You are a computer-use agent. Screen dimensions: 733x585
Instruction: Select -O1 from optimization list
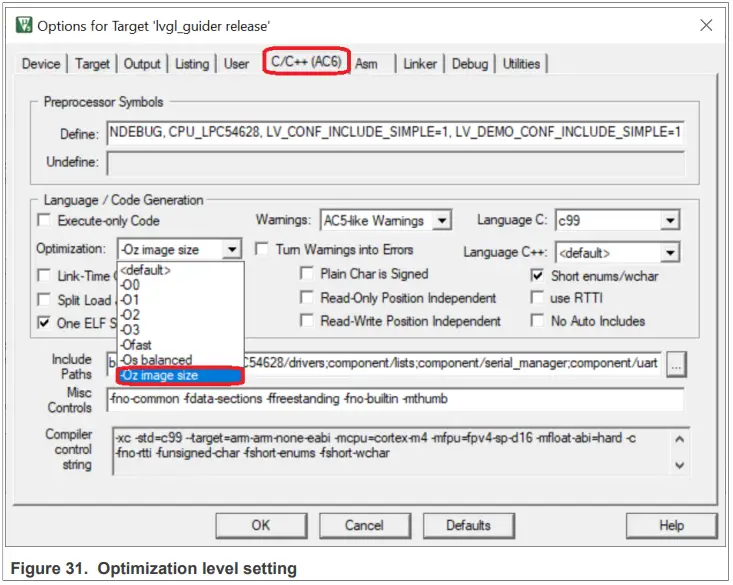coord(180,300)
